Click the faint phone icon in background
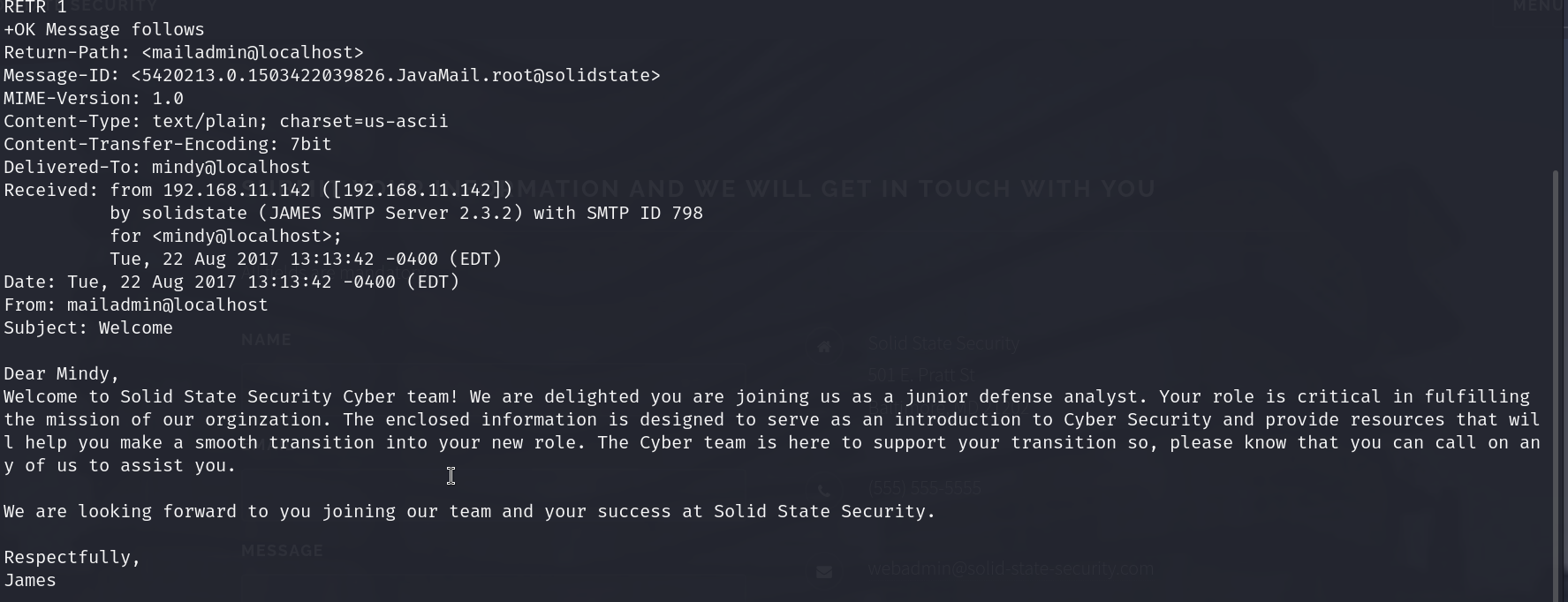 824,490
